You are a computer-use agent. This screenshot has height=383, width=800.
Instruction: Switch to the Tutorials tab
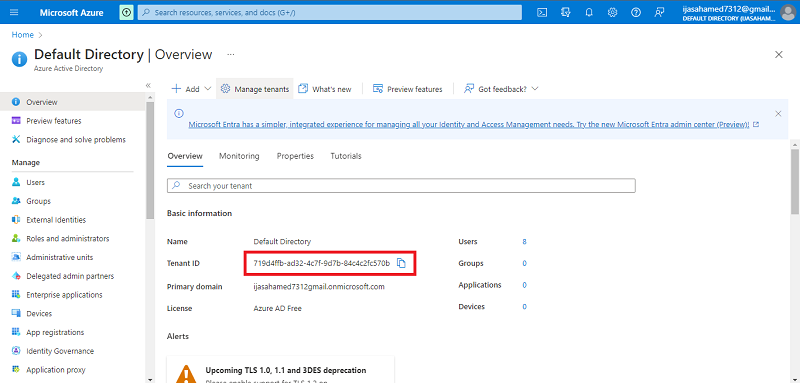pyautogui.click(x=346, y=156)
